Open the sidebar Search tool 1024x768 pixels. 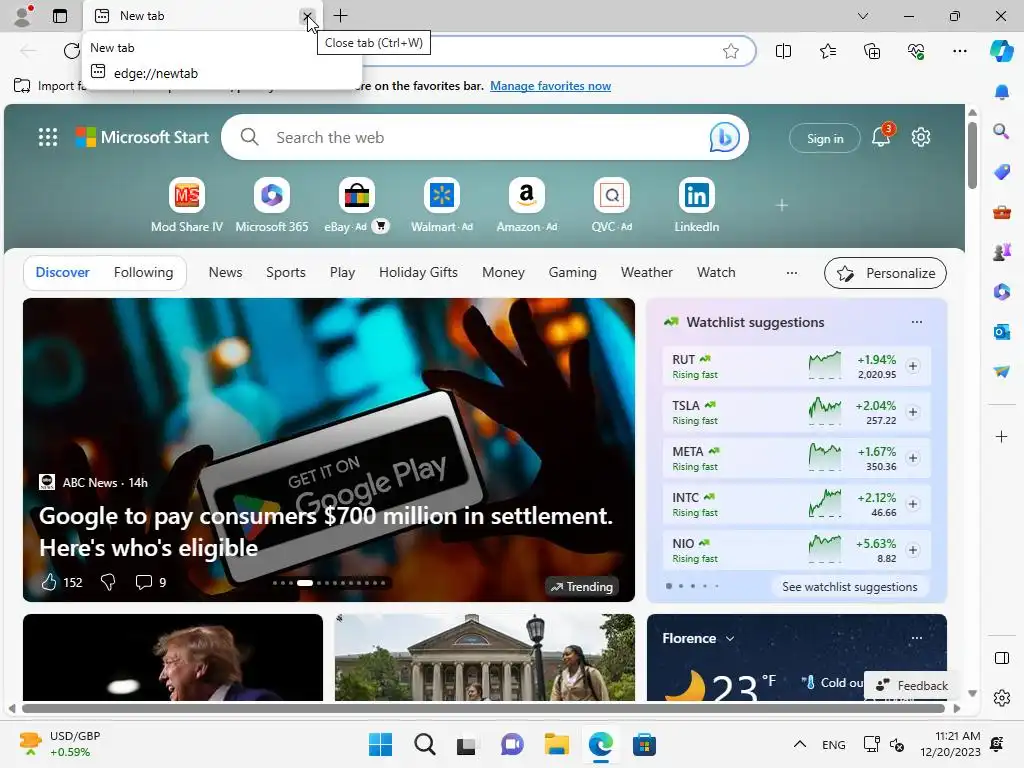pyautogui.click(x=1002, y=132)
